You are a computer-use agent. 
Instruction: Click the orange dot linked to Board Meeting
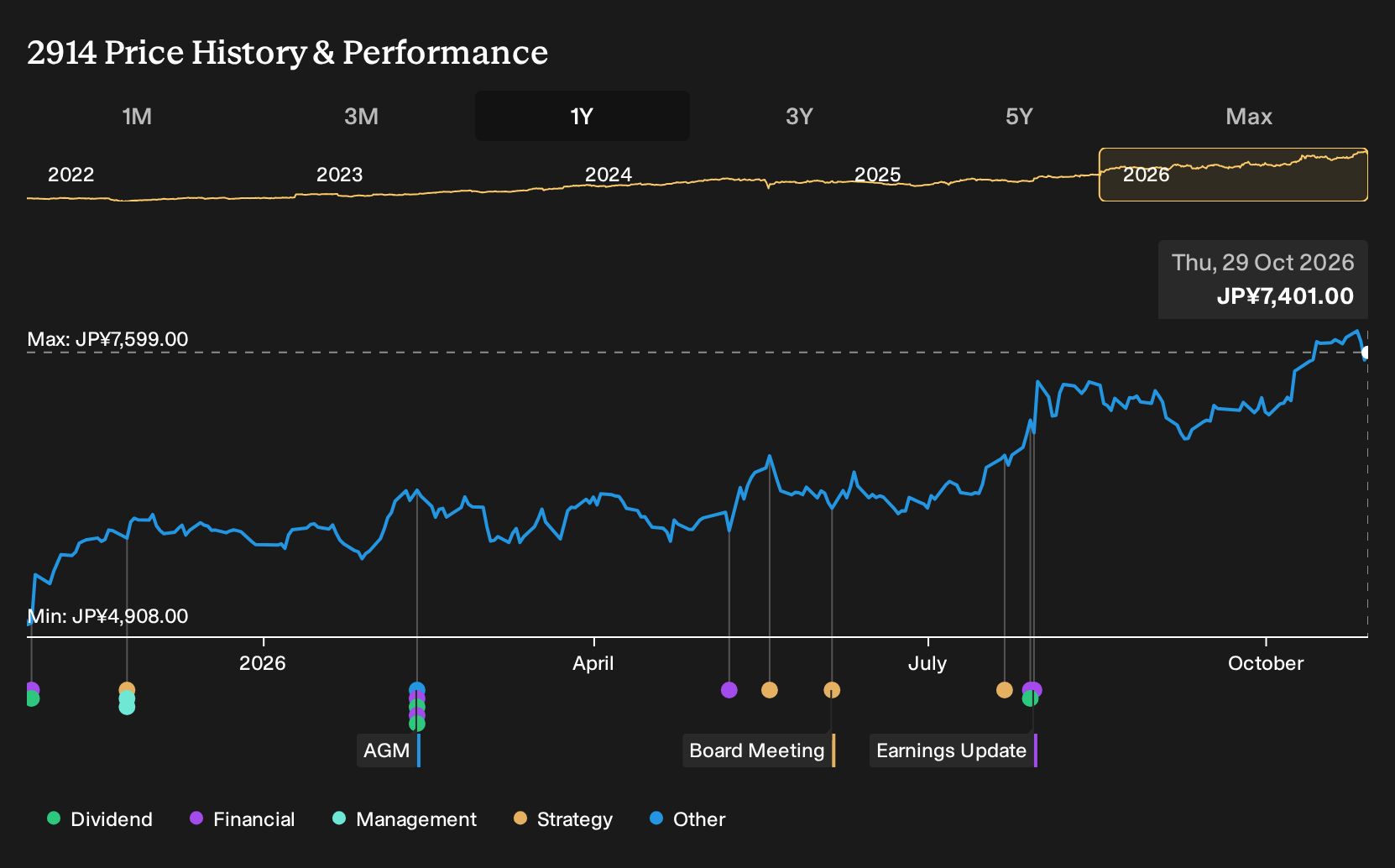(x=832, y=690)
